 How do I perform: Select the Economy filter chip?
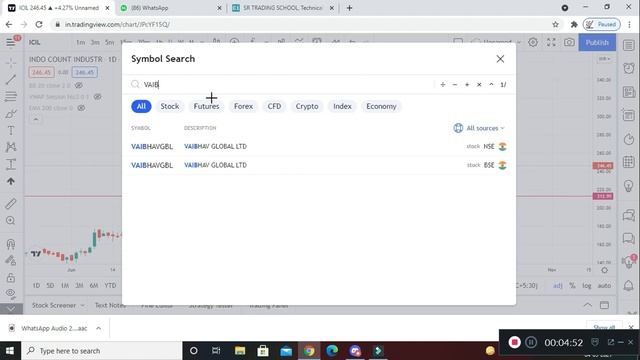click(381, 106)
